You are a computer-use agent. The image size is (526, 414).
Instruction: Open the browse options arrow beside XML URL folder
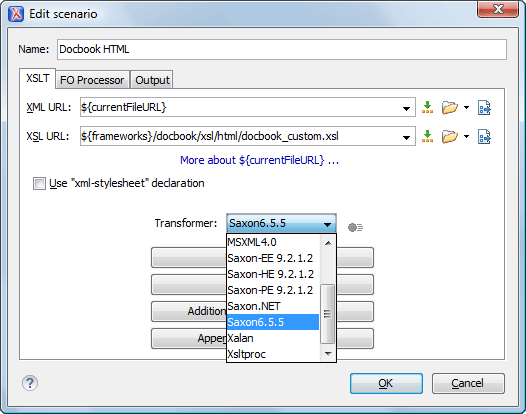click(466, 108)
